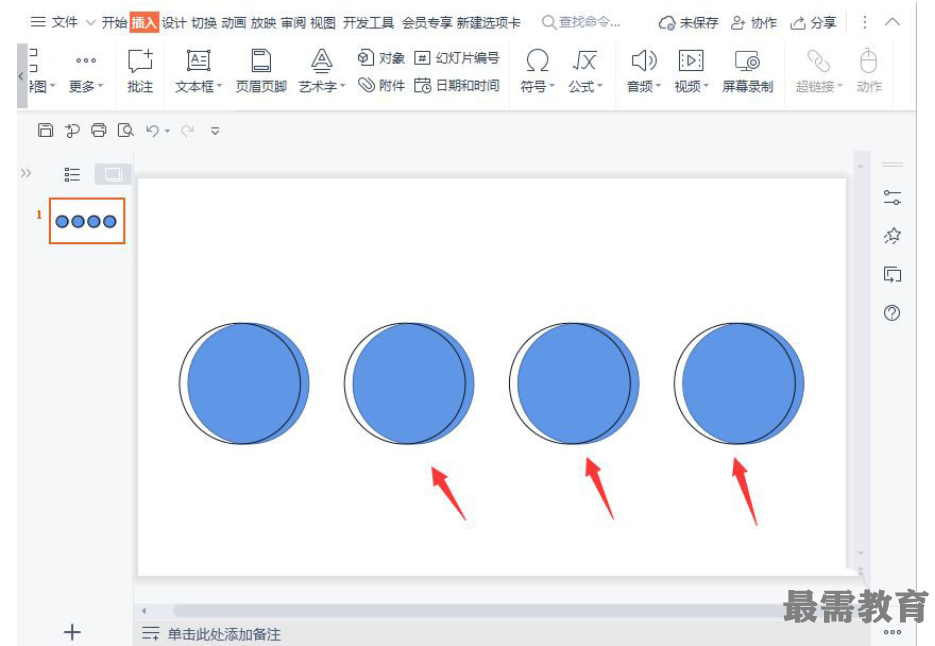Open the help question mark icon
The width and height of the screenshot is (935, 646).
tap(892, 313)
